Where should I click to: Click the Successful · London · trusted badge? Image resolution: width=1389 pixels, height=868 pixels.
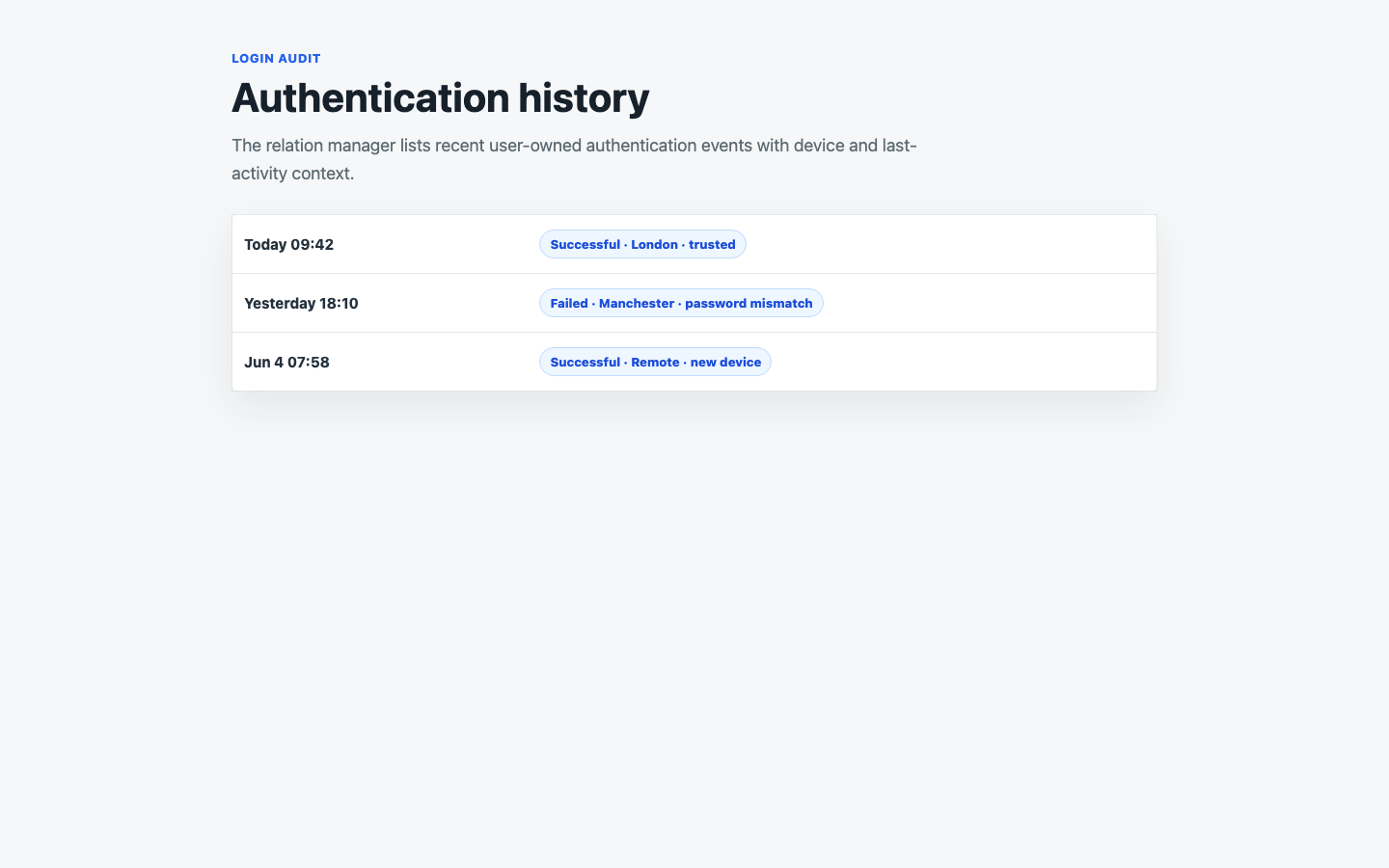tap(642, 244)
